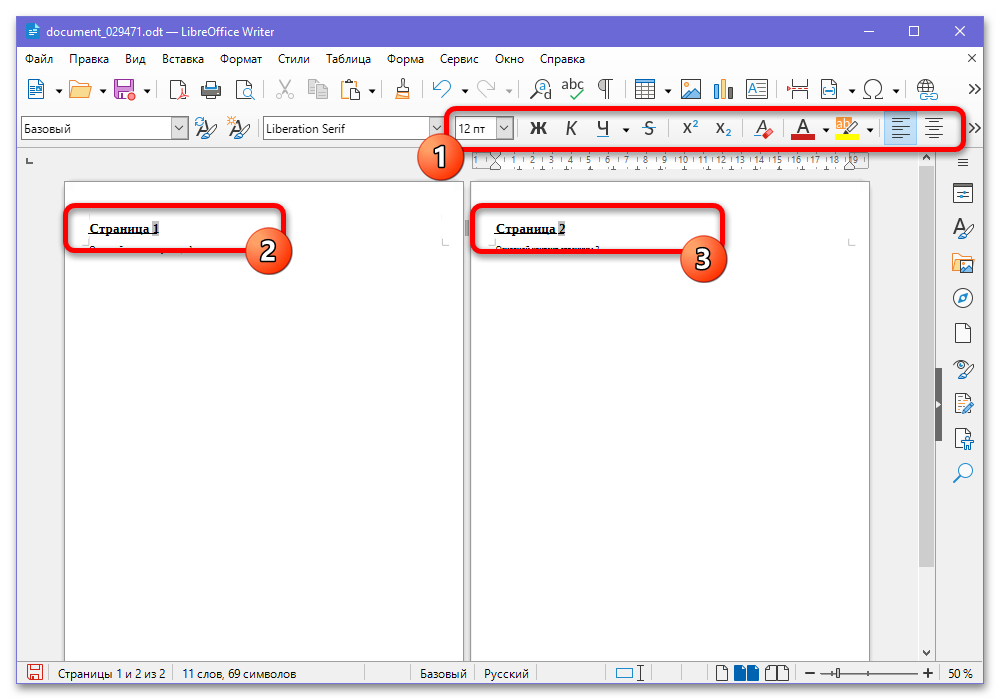The width and height of the screenshot is (1000, 700).
Task: Click the Русский language field in status bar
Action: (x=506, y=673)
